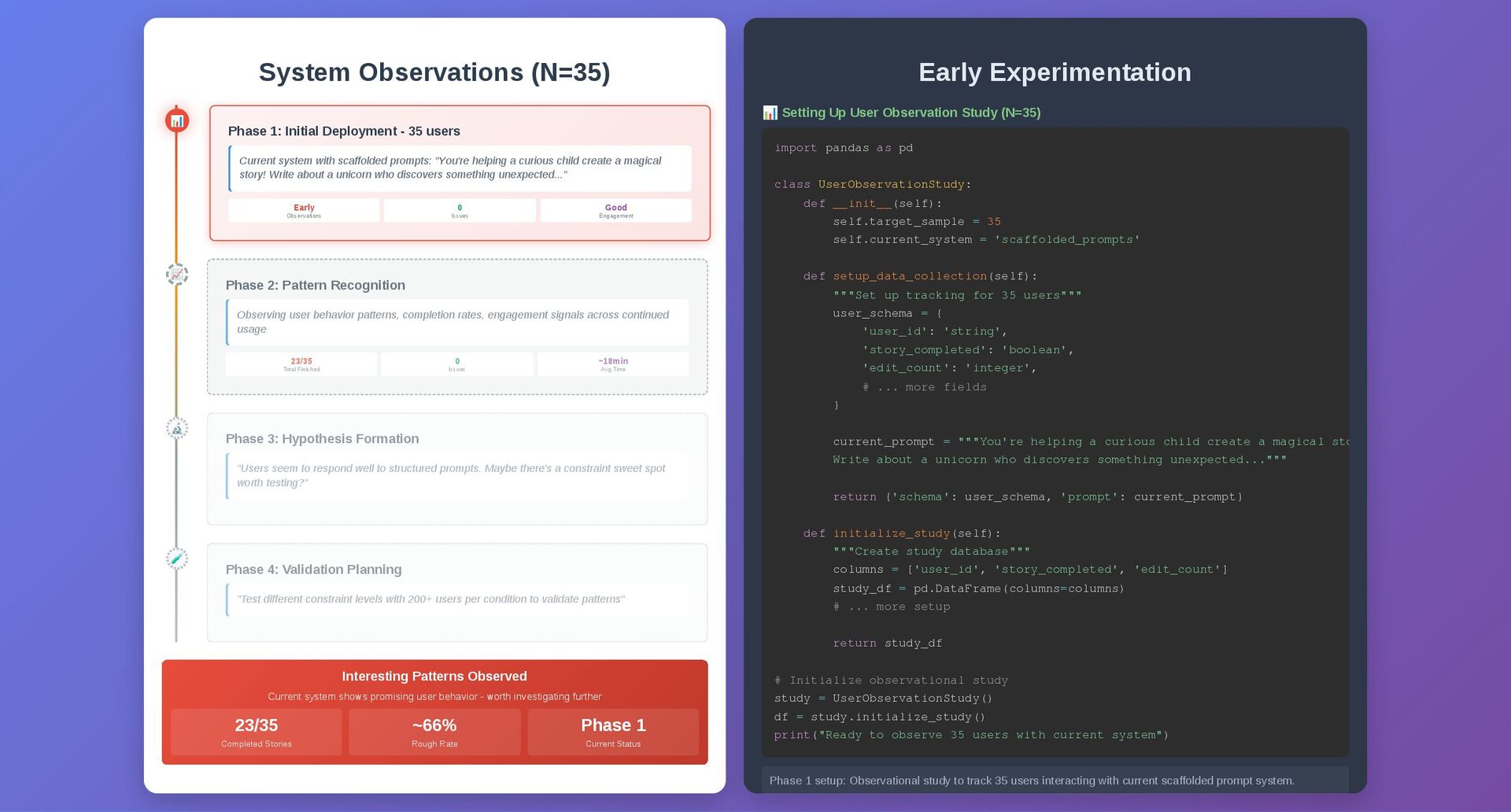Click the 0 Issues stat in Phase 2 card

coord(457,364)
